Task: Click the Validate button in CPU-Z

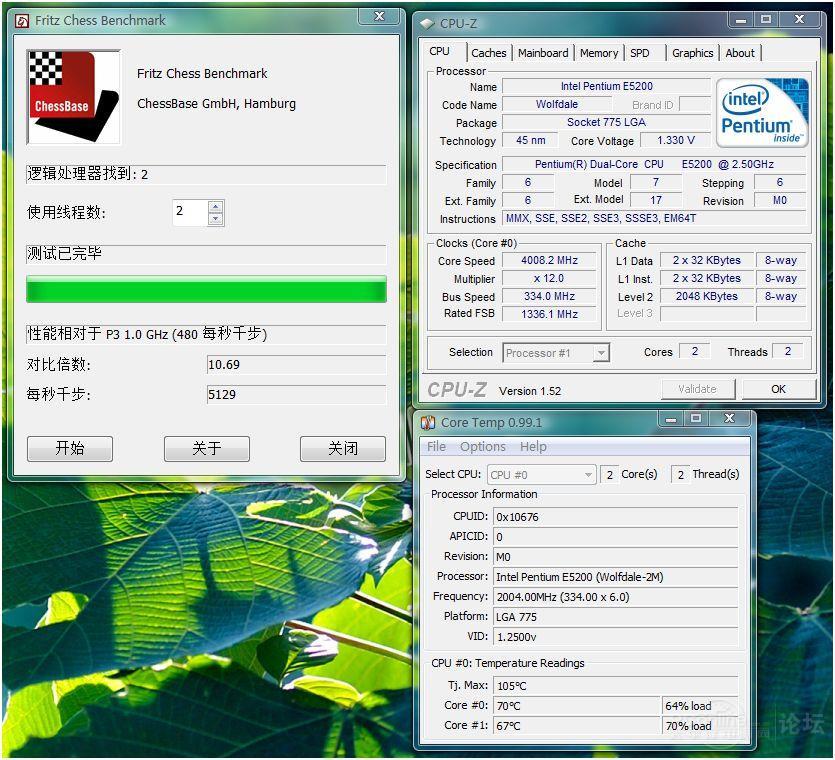Action: point(698,389)
